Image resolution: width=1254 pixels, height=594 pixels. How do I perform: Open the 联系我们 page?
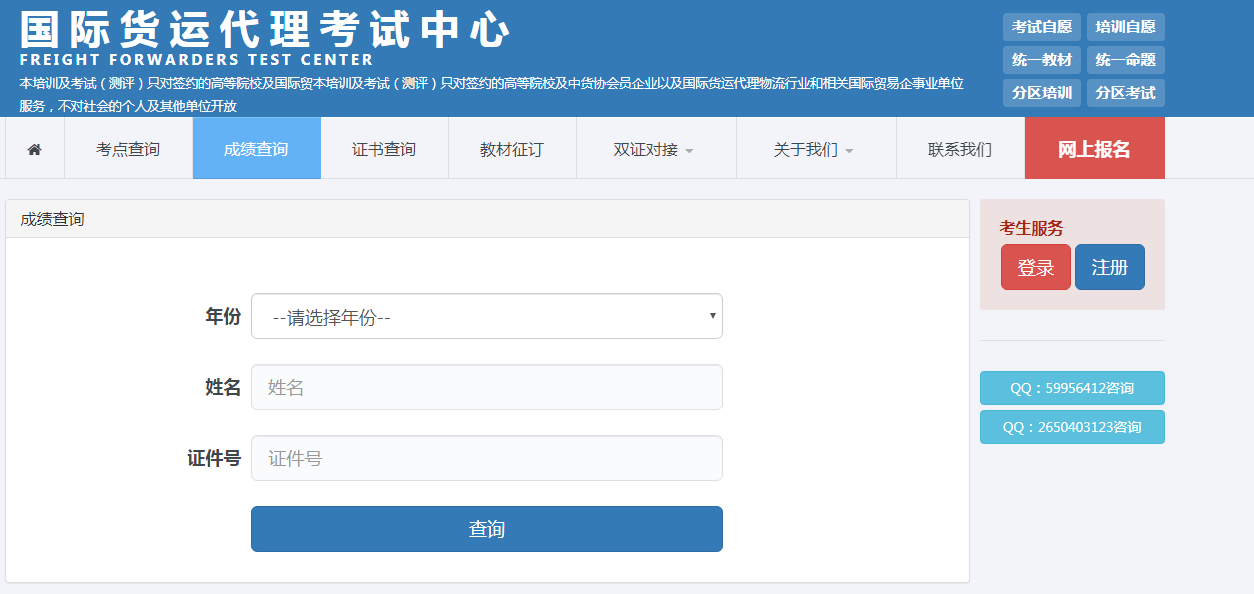(x=960, y=149)
